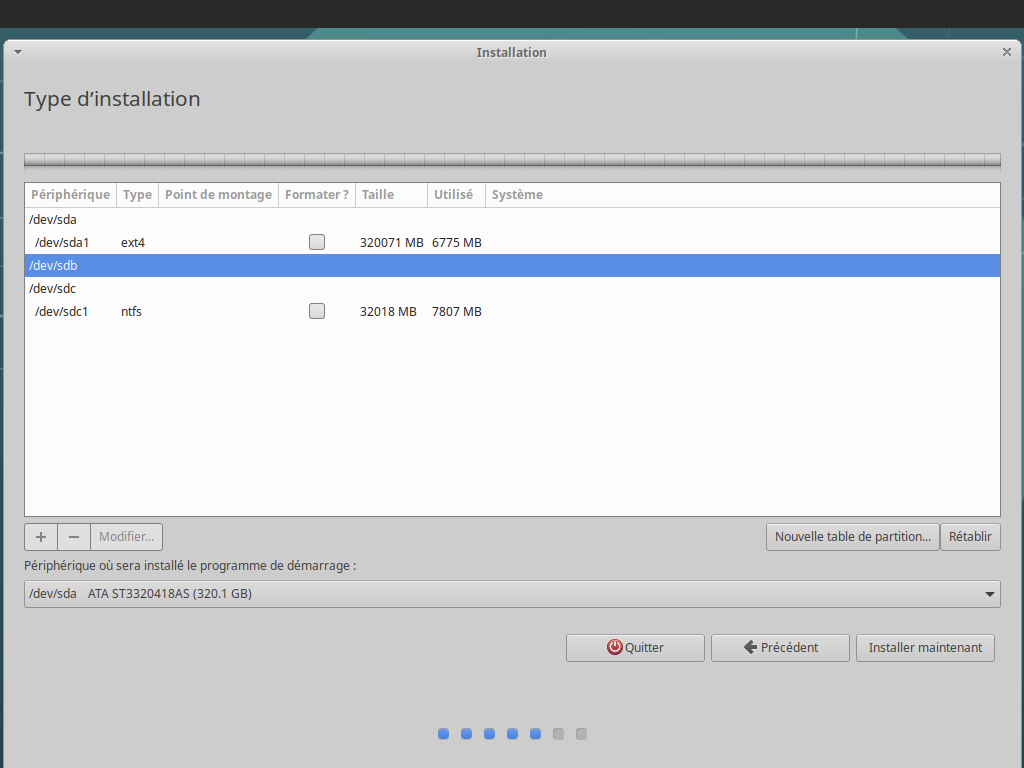1024x768 pixels.
Task: Go back with the Précédent button
Action: 780,648
